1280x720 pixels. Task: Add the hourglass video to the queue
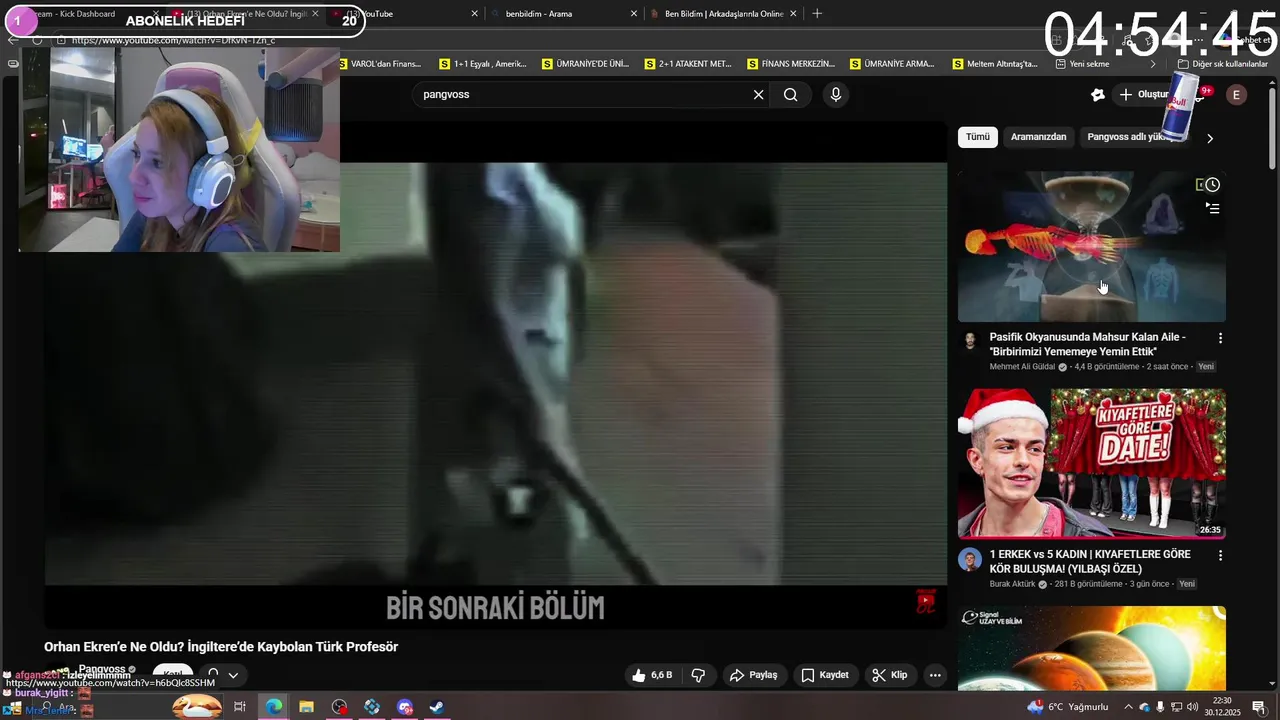1212,208
